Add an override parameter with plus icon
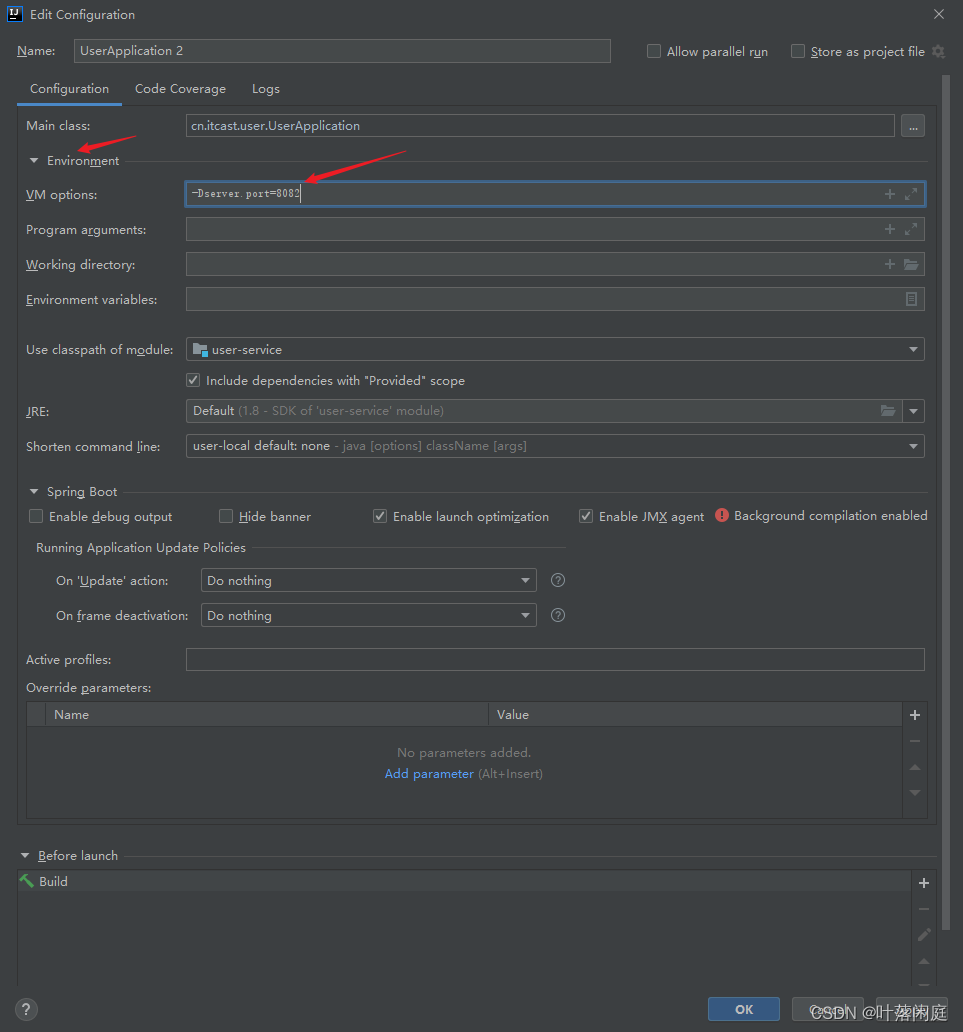The image size is (963, 1032). pyautogui.click(x=914, y=715)
